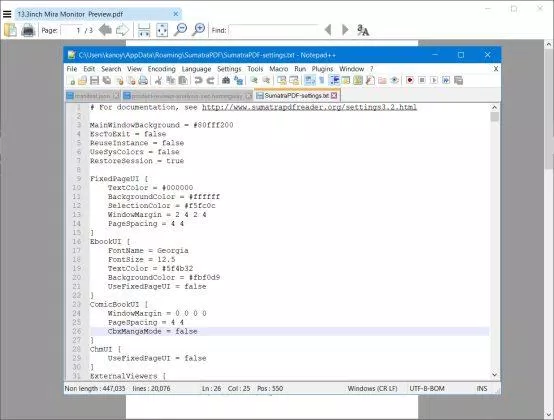Click into the Page number field

click(x=71, y=30)
